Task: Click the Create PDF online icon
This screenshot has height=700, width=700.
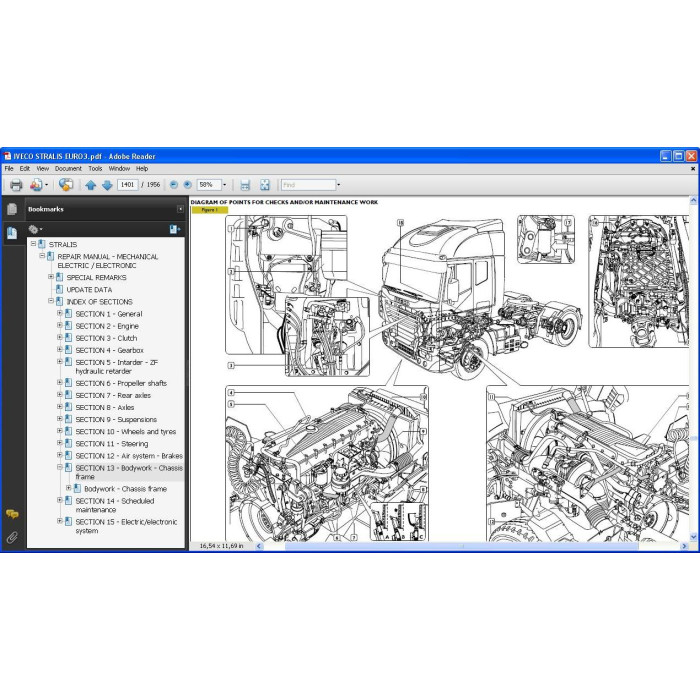Action: 36,185
